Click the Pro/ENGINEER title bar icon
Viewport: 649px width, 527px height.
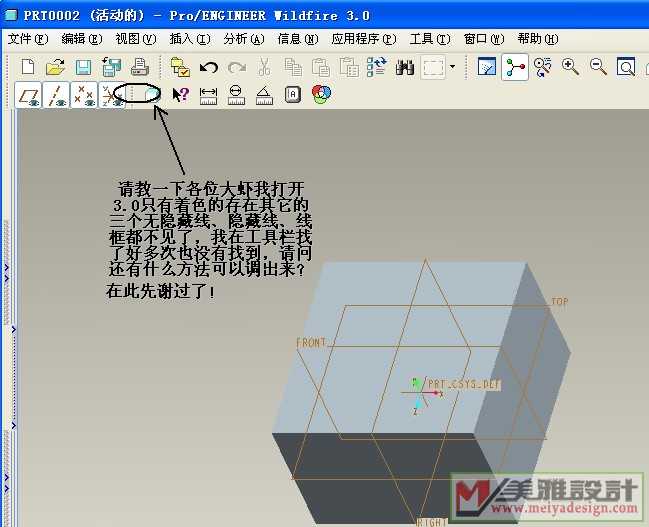[x=10, y=15]
